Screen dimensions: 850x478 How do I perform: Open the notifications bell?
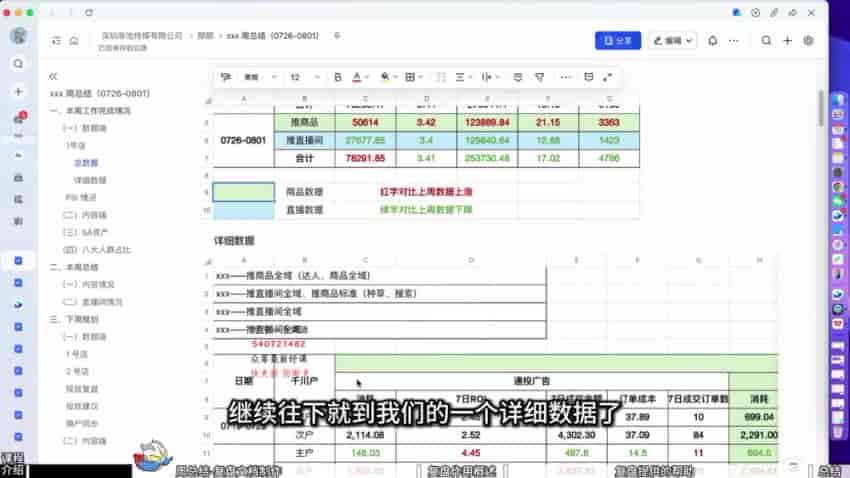pos(712,41)
